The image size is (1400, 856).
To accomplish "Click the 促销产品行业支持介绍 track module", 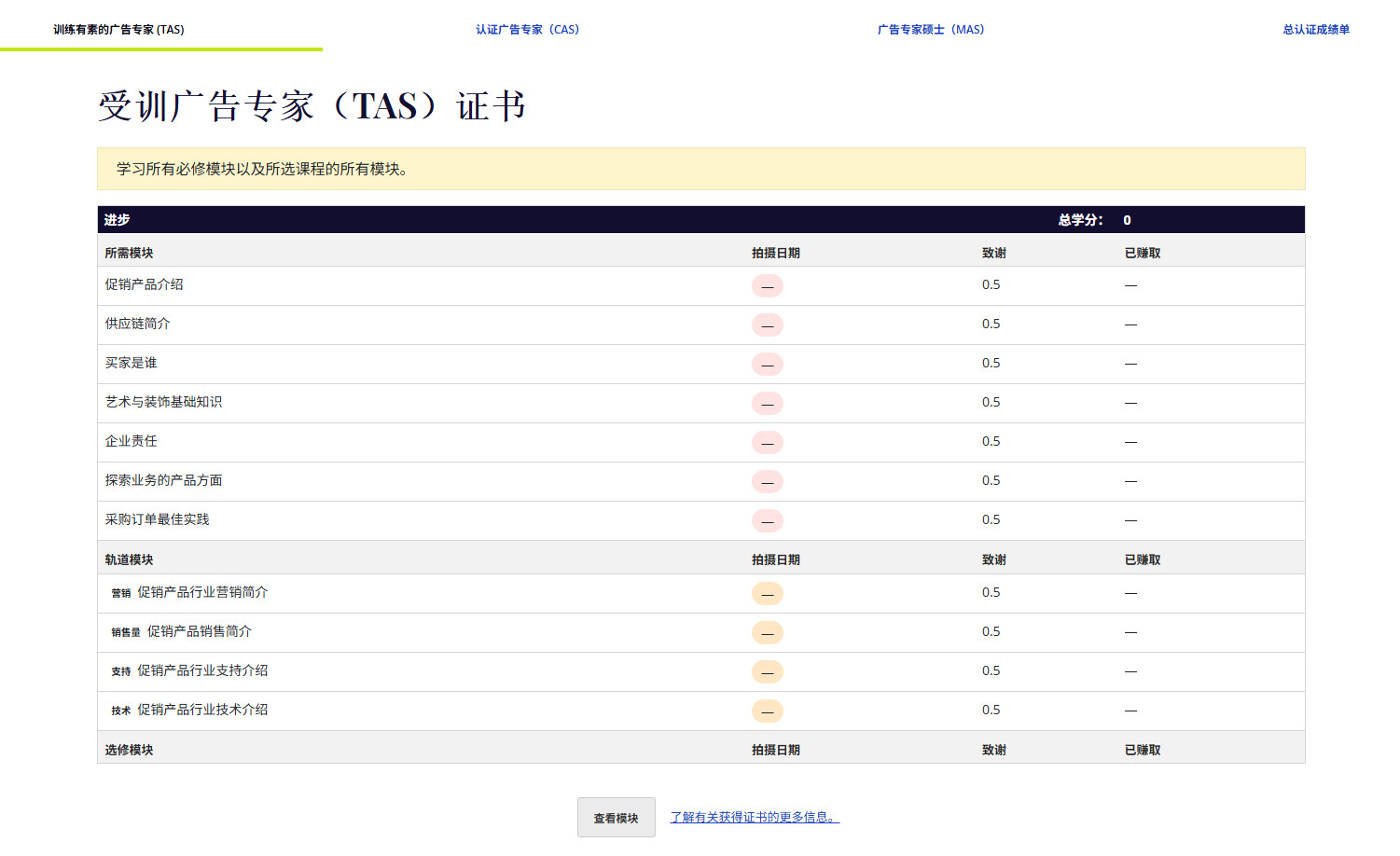I will 202,671.
